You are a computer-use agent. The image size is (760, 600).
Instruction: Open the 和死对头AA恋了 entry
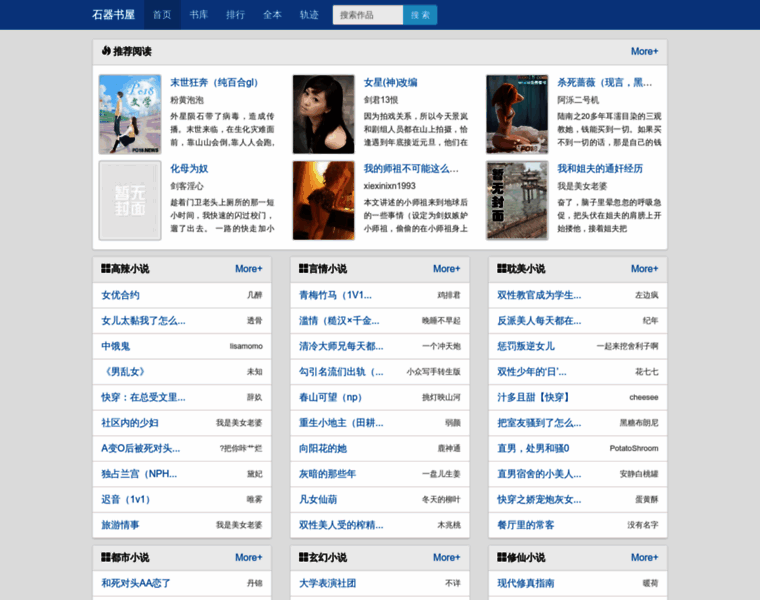click(x=136, y=583)
